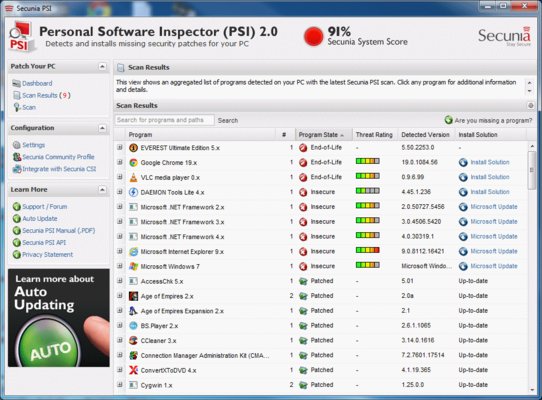Viewport: 542px width, 400px height.
Task: Click the Search button
Action: tap(228, 120)
